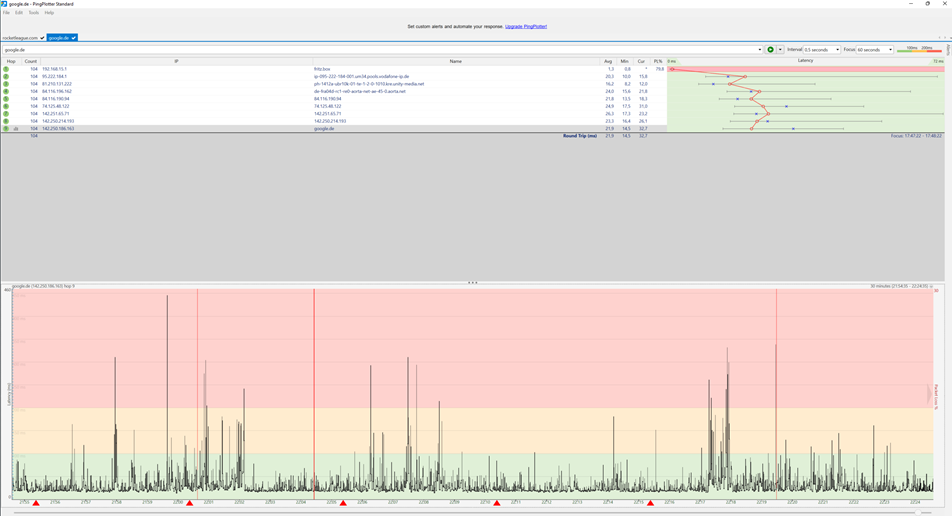The width and height of the screenshot is (952, 516).
Task: Click the 100ms 200ms latency color scale
Action: tap(919, 49)
